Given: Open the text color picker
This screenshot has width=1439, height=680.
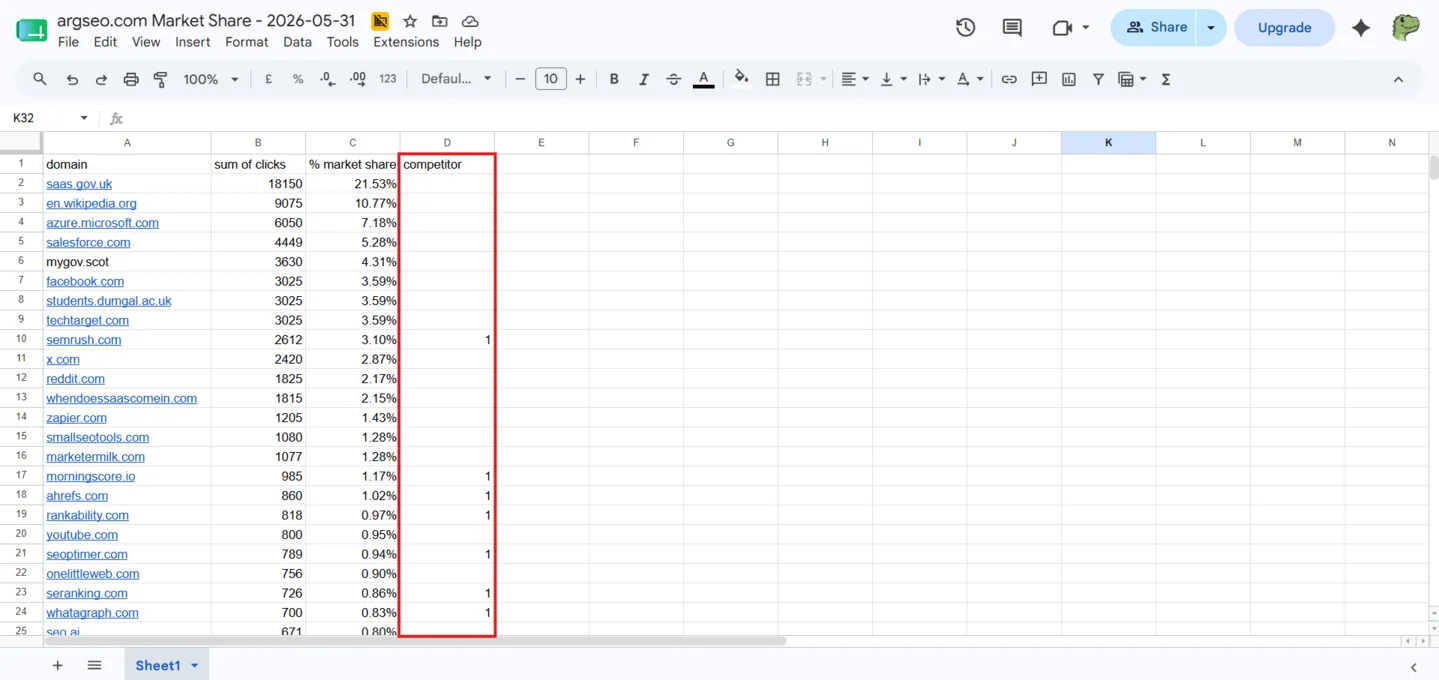Looking at the screenshot, I should pyautogui.click(x=704, y=79).
